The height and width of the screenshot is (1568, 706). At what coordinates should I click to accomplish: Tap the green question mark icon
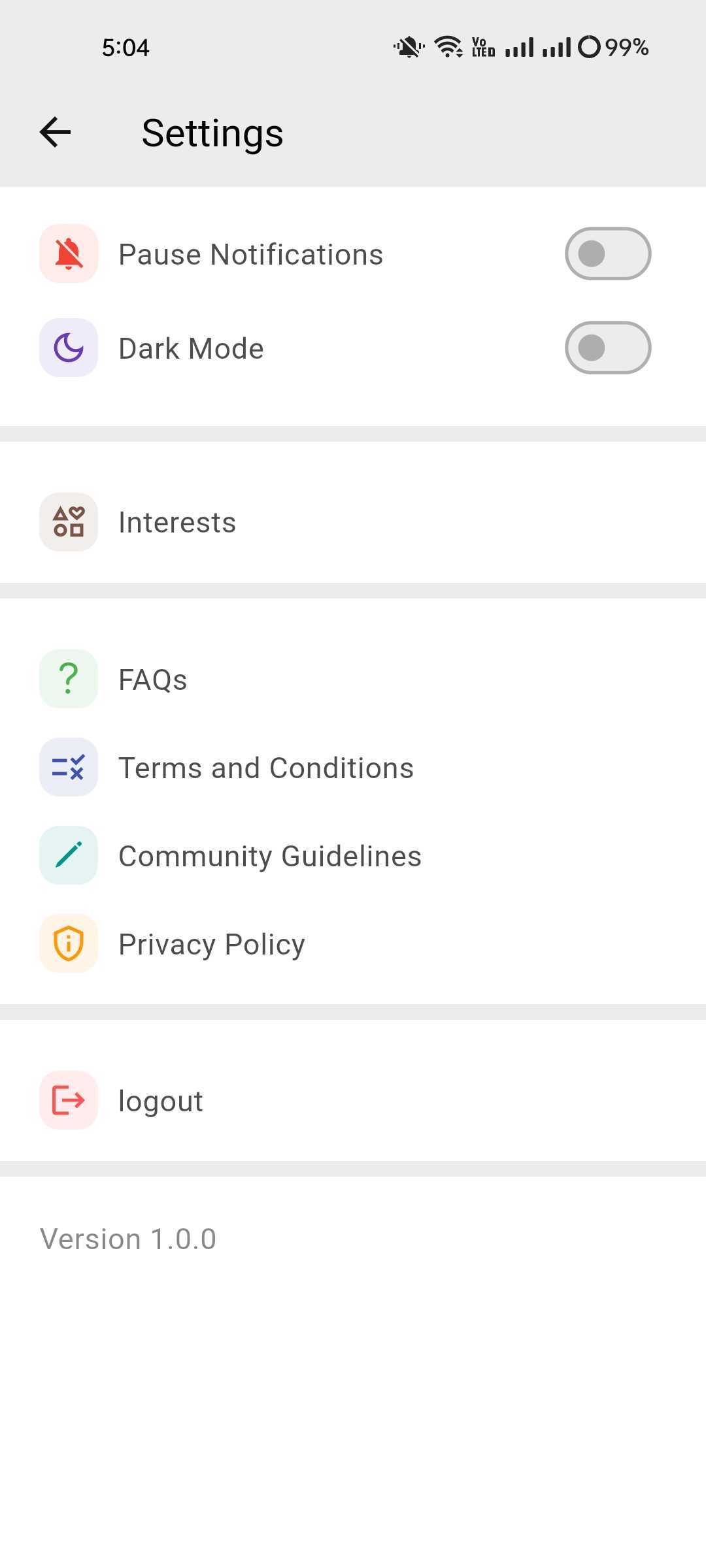coord(69,679)
